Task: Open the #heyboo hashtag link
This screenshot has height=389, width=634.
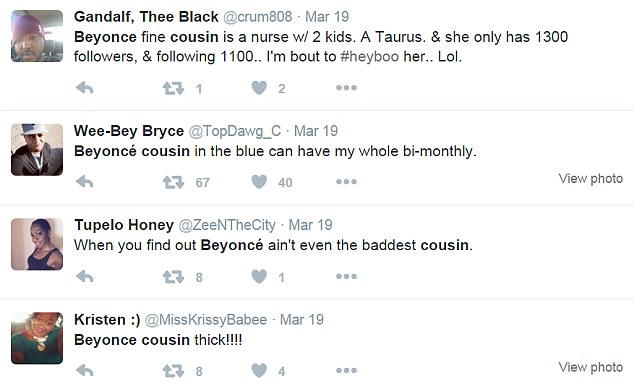Action: (x=370, y=56)
